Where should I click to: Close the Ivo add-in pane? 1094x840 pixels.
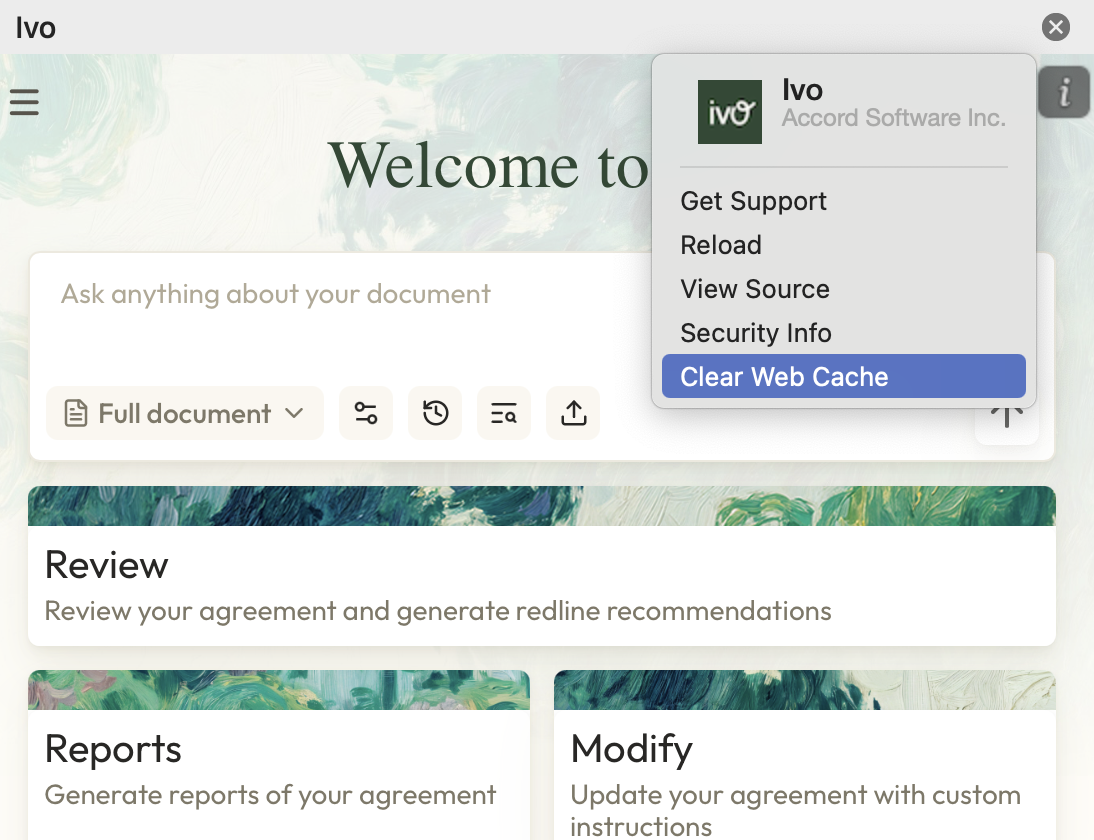click(1056, 27)
